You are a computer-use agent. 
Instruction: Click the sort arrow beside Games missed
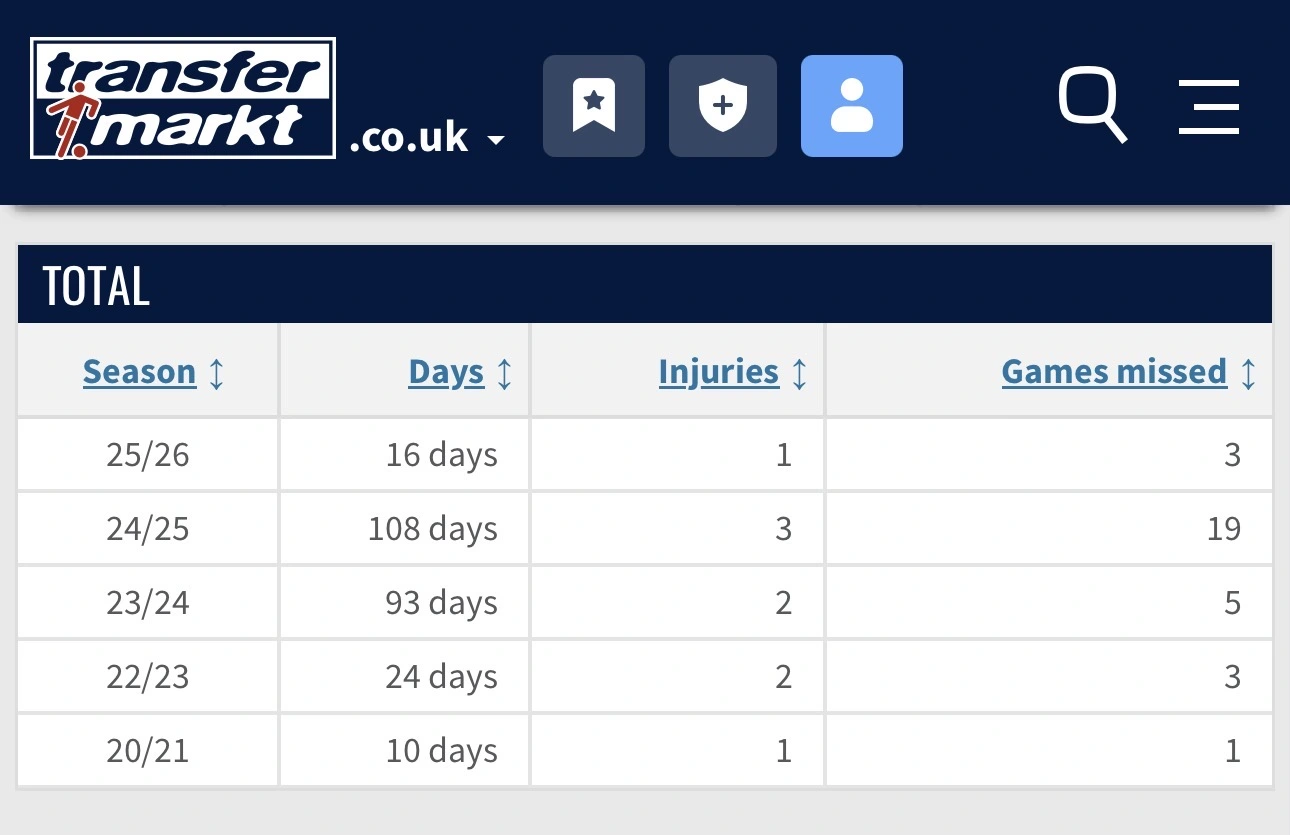[x=1247, y=373]
